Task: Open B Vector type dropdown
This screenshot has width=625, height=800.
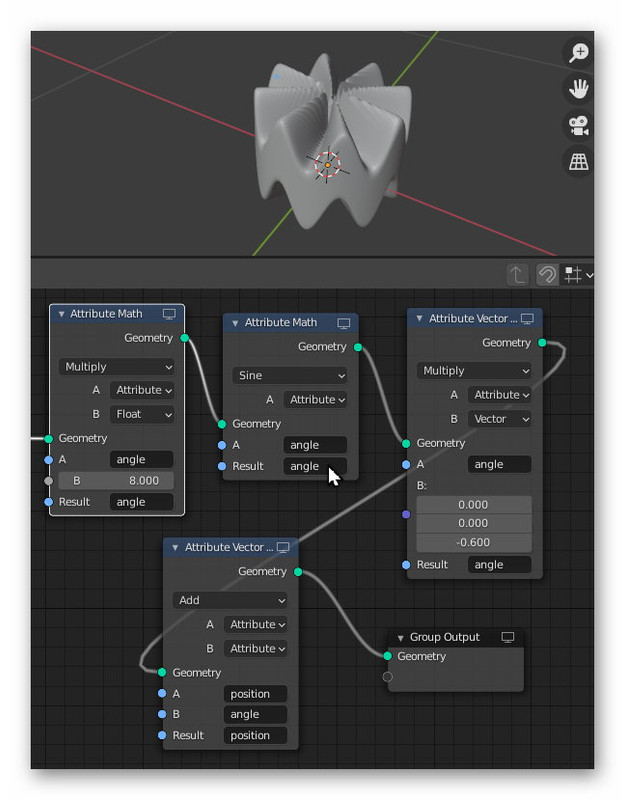Action: (500, 419)
